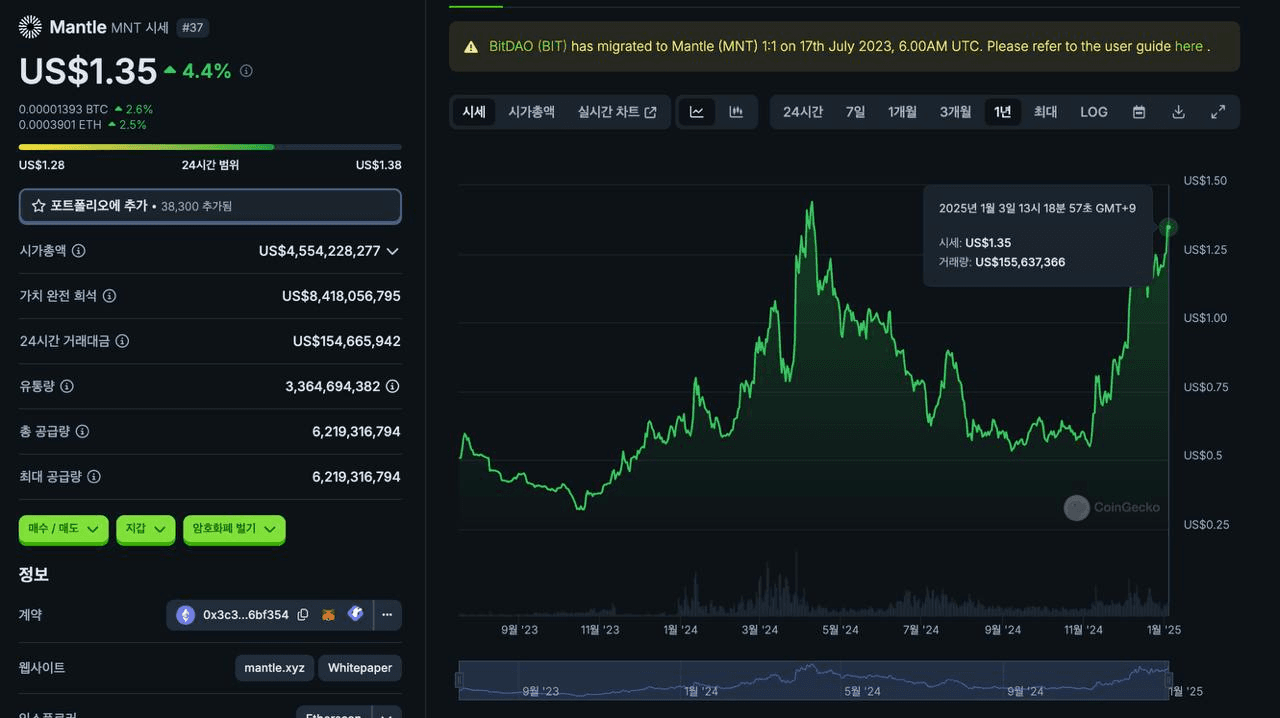Click info icon next to 24시간 거래대금

pyautogui.click(x=122, y=341)
